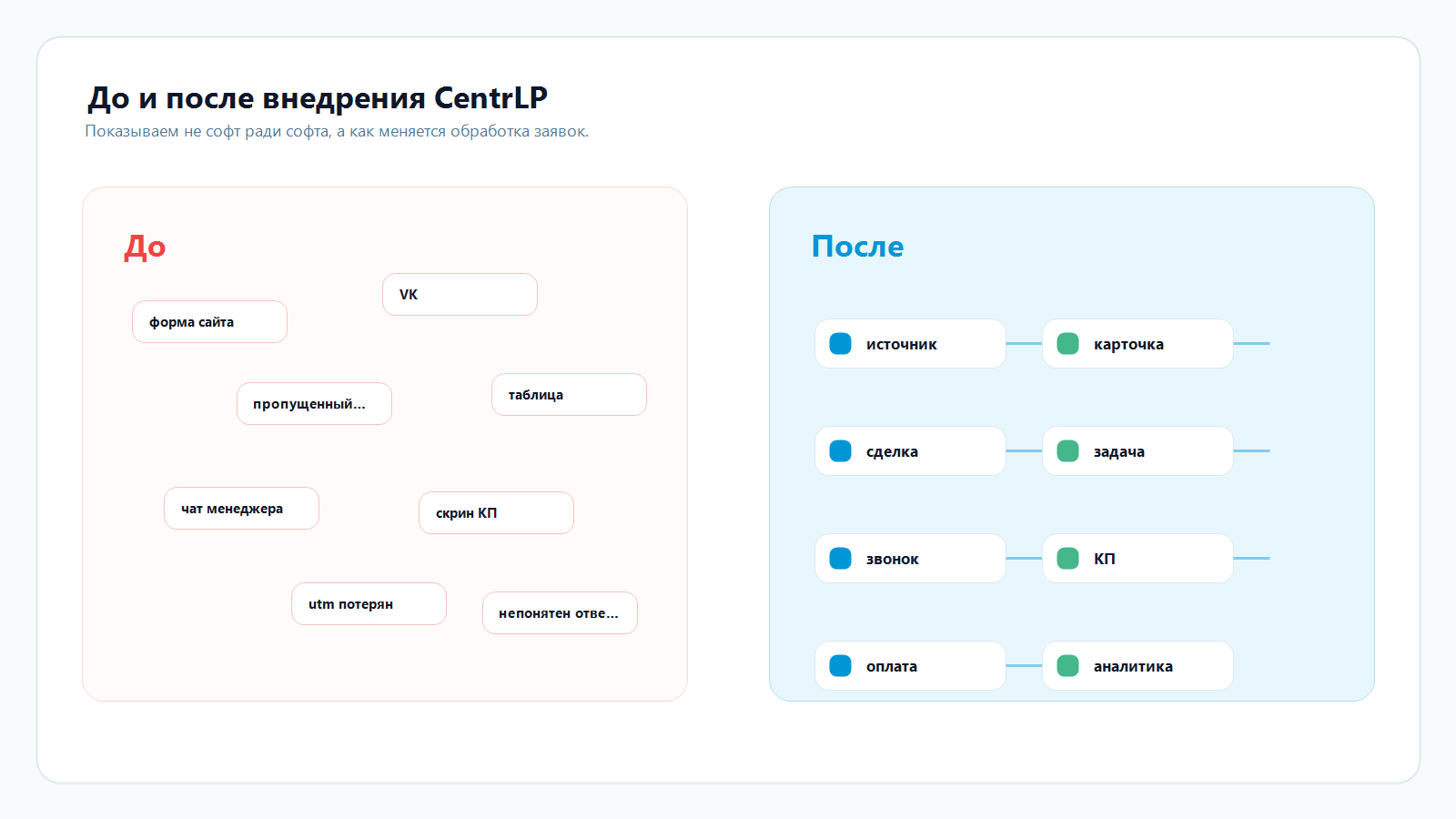Click the оплата label text
The width and height of the screenshot is (1456, 819).
(x=891, y=667)
